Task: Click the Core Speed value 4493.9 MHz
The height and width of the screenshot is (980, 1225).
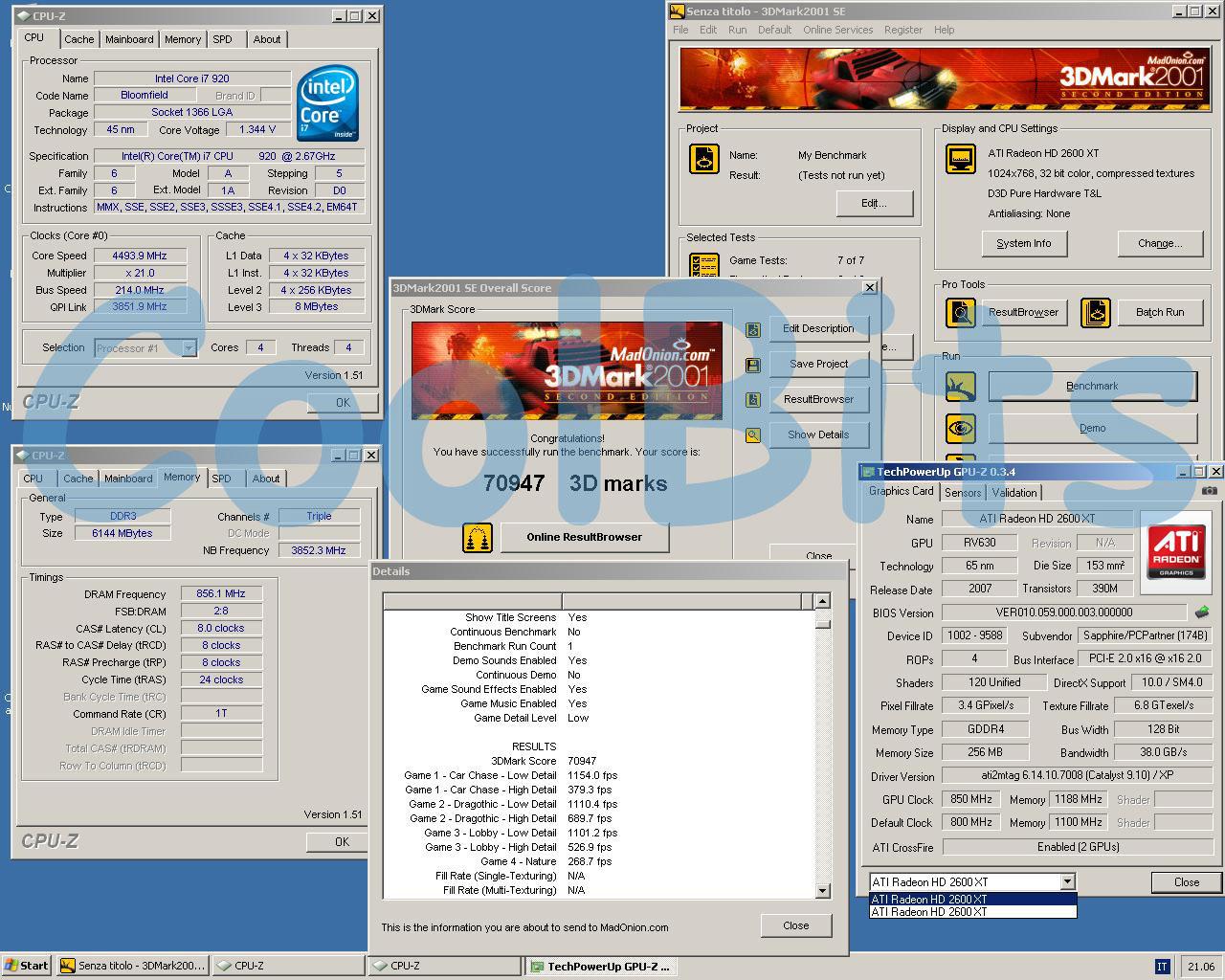Action: point(140,256)
